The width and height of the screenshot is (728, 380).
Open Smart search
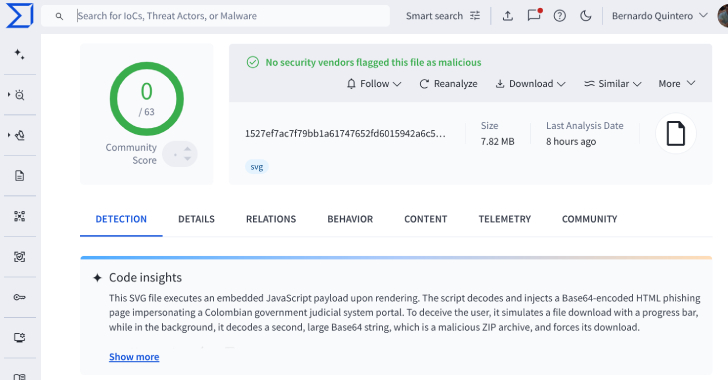point(434,16)
